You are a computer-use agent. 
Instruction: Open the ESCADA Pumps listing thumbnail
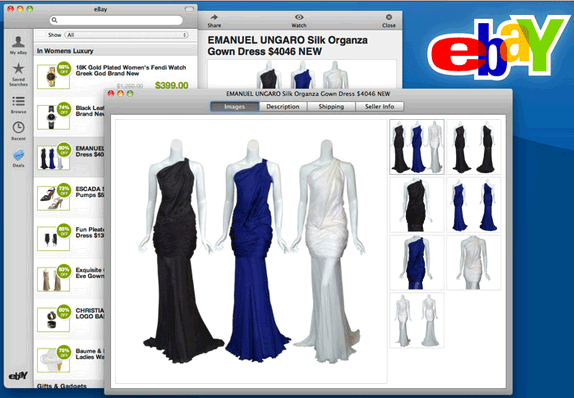(x=53, y=198)
